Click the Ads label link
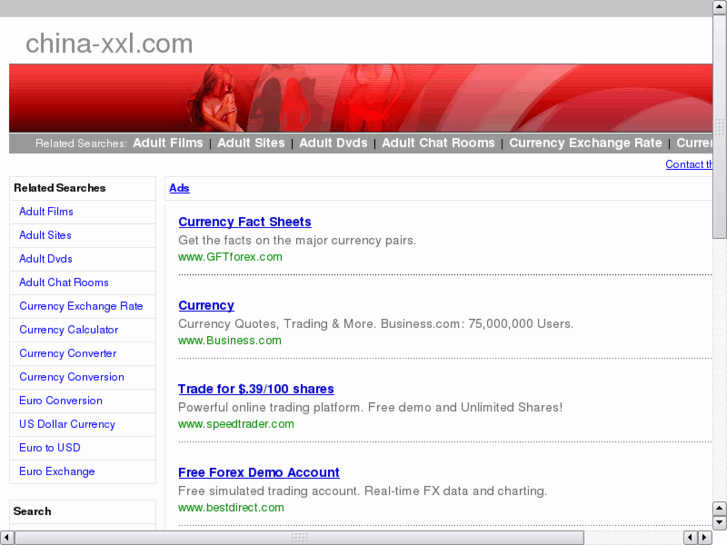This screenshot has width=727, height=545. [x=179, y=188]
